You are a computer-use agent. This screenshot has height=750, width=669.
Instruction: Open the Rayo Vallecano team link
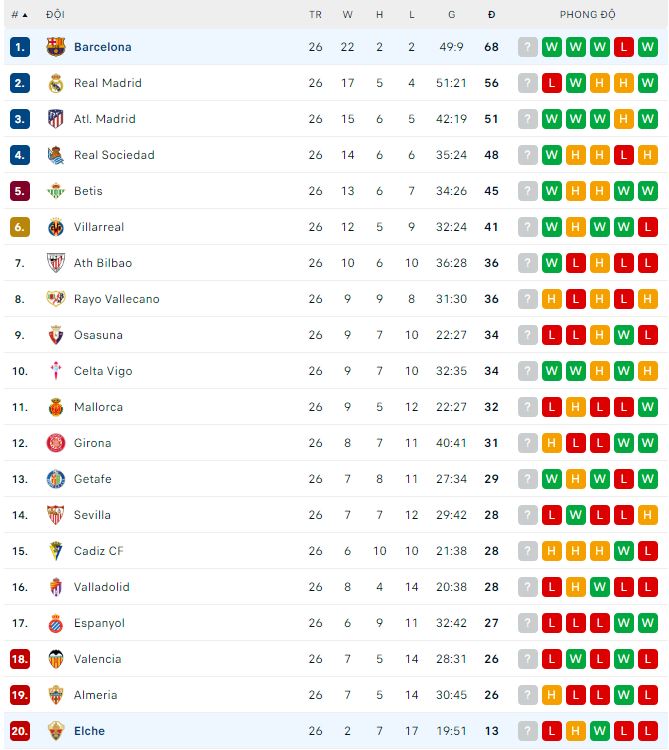[x=116, y=299]
